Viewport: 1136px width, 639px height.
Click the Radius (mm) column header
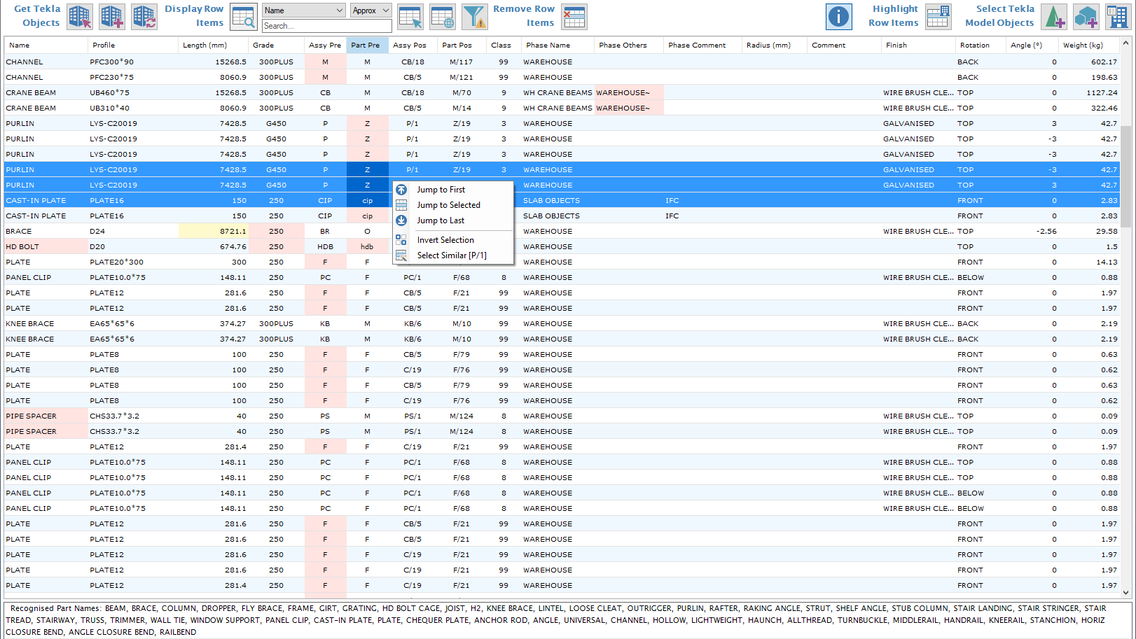[x=774, y=45]
